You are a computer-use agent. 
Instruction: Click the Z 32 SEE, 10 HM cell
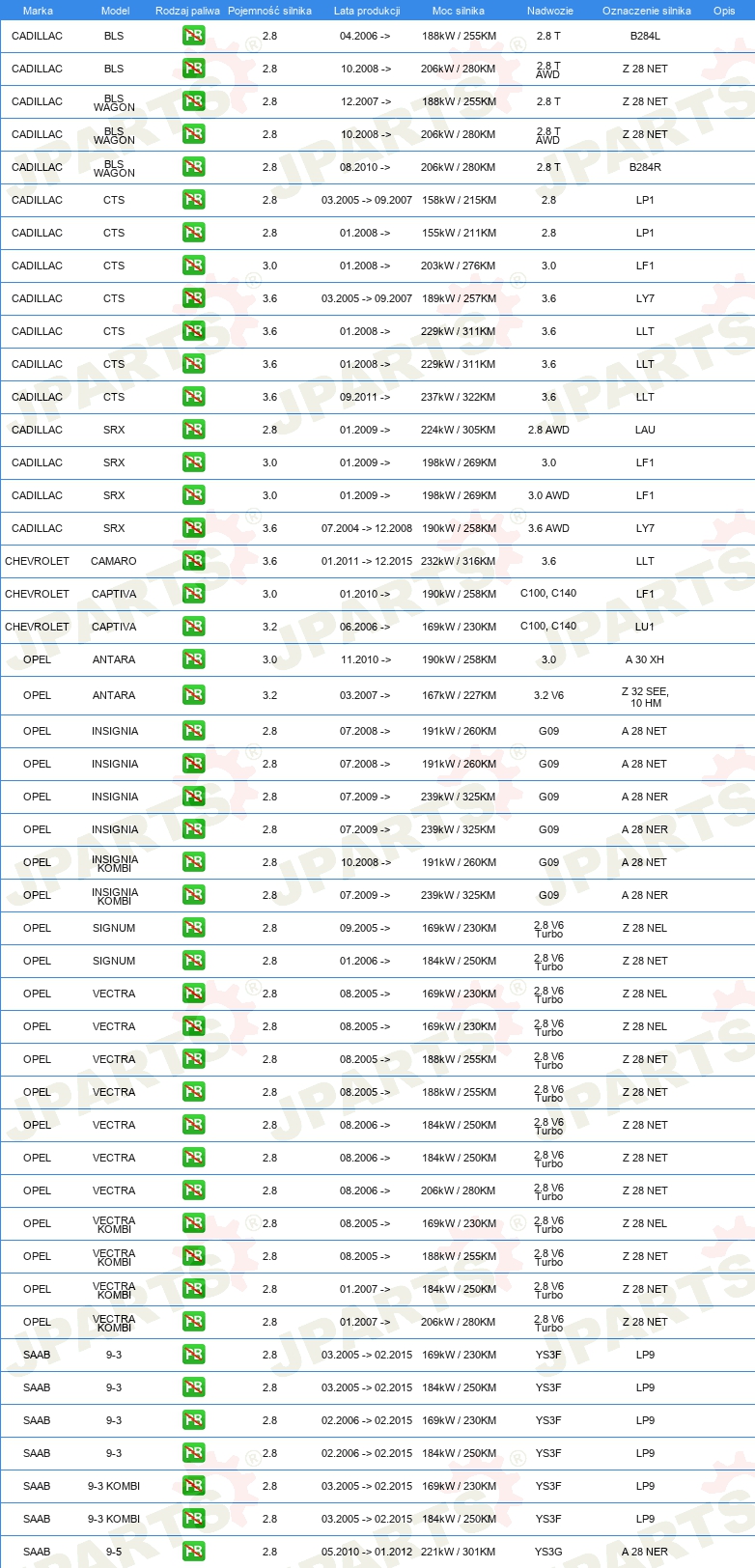point(645,697)
